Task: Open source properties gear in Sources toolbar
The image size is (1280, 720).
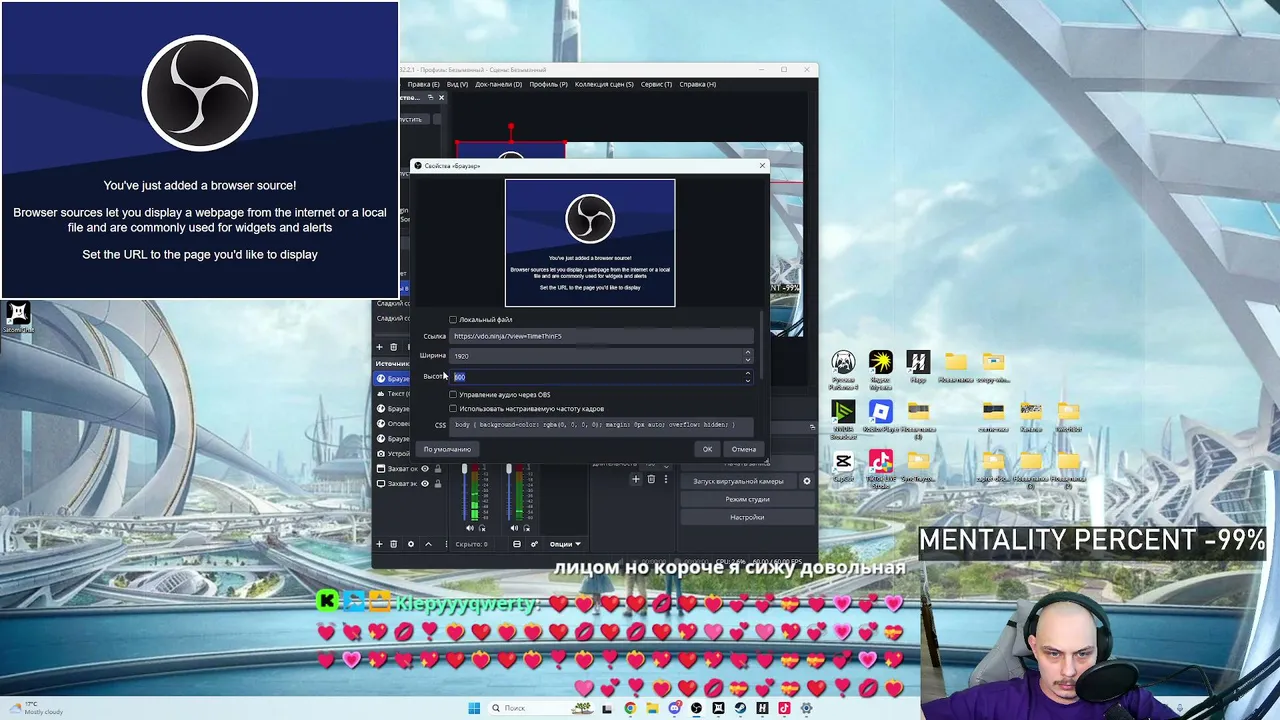Action: pyautogui.click(x=410, y=544)
